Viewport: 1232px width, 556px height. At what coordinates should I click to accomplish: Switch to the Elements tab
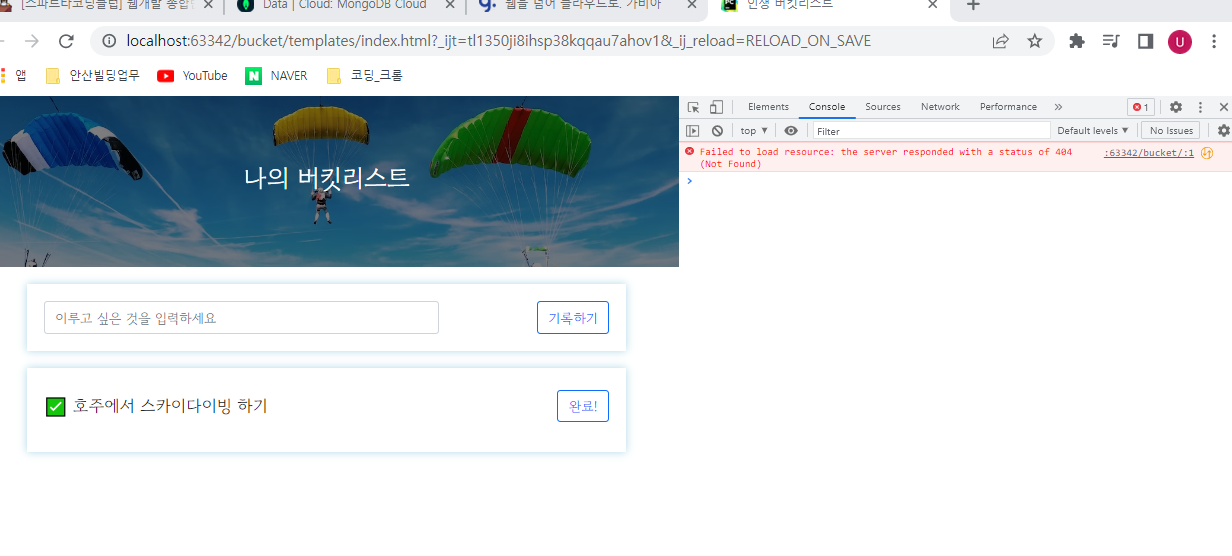coord(768,107)
